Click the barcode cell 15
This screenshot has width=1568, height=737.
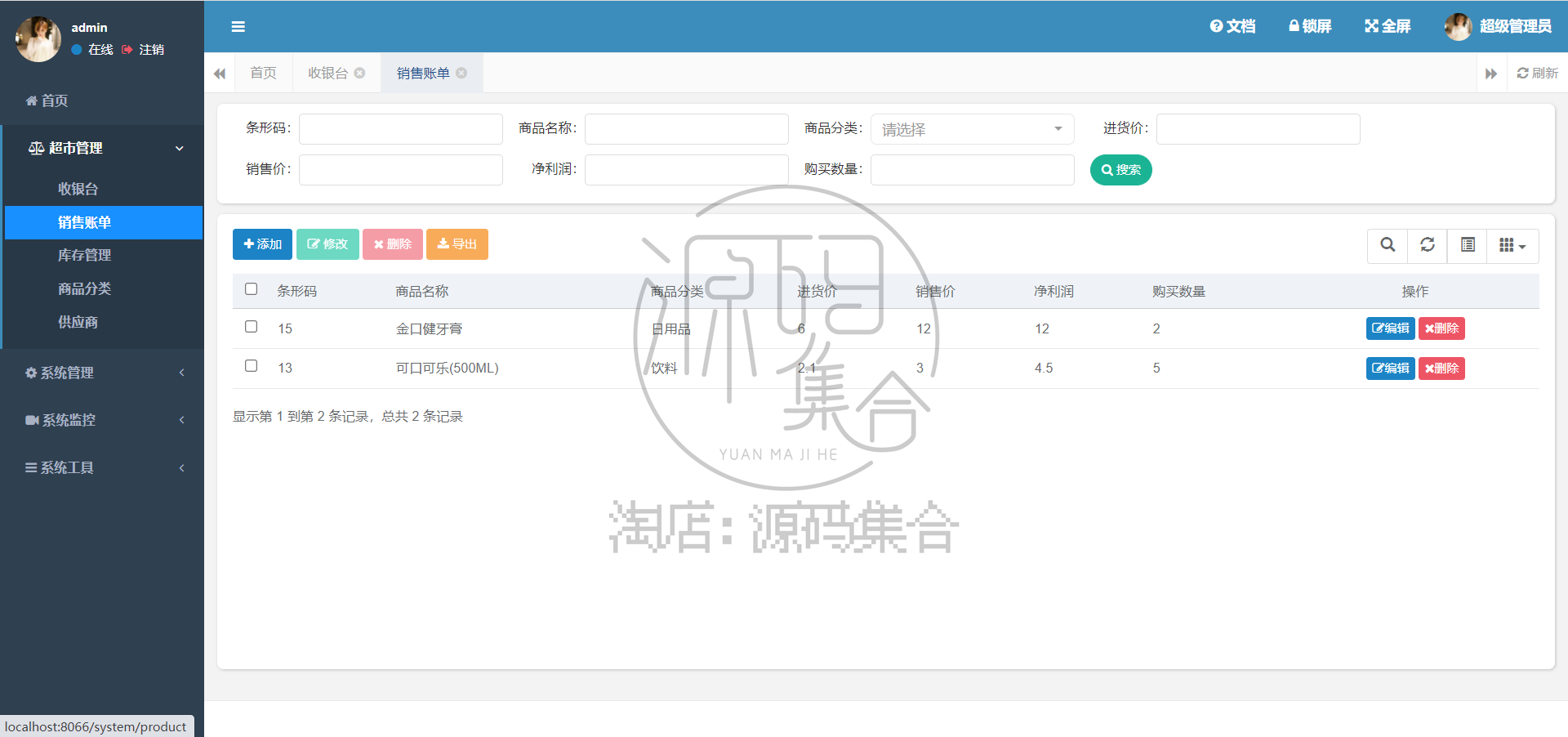click(x=285, y=328)
